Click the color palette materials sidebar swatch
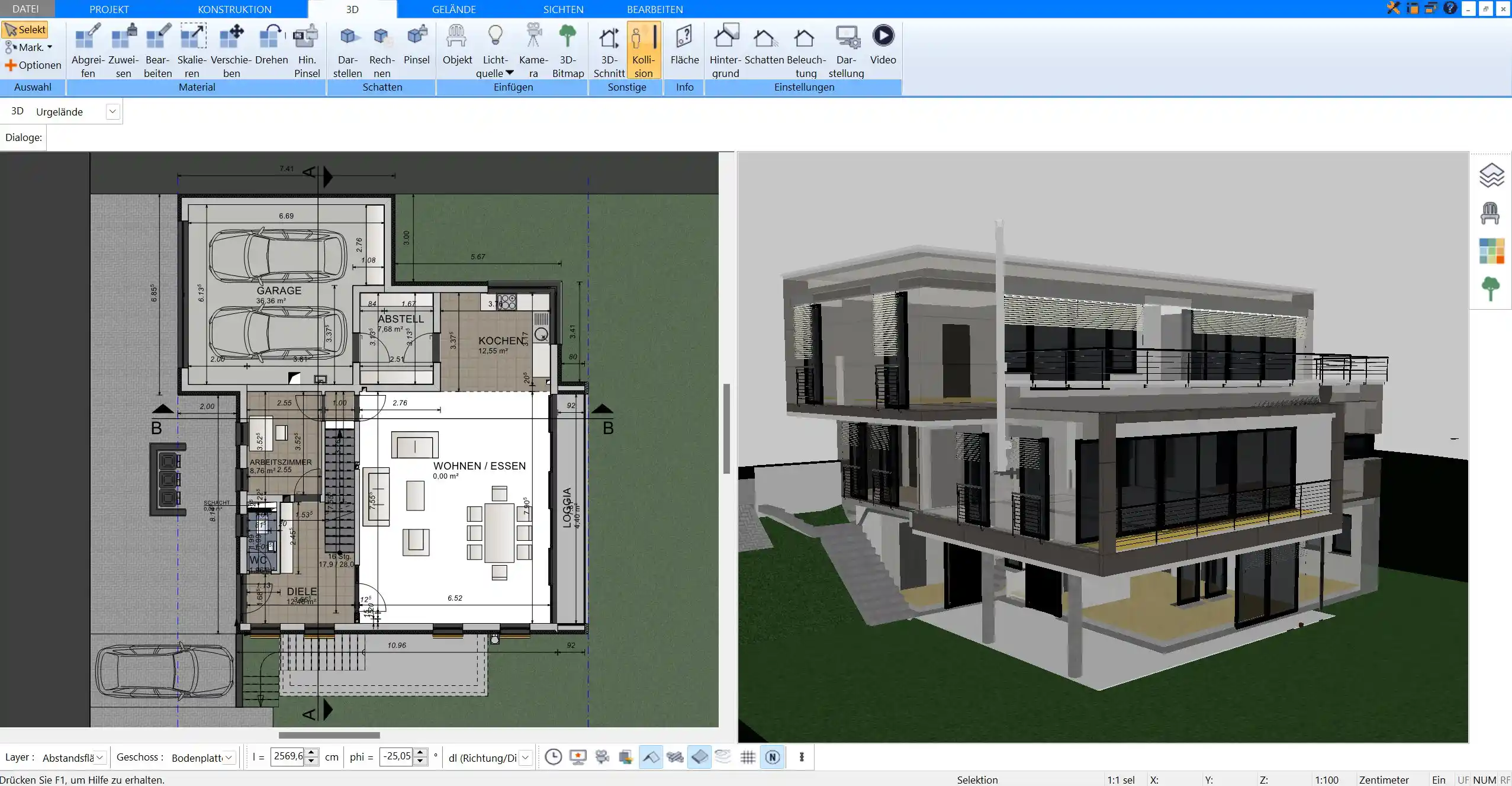The height and width of the screenshot is (786, 1512). point(1491,251)
